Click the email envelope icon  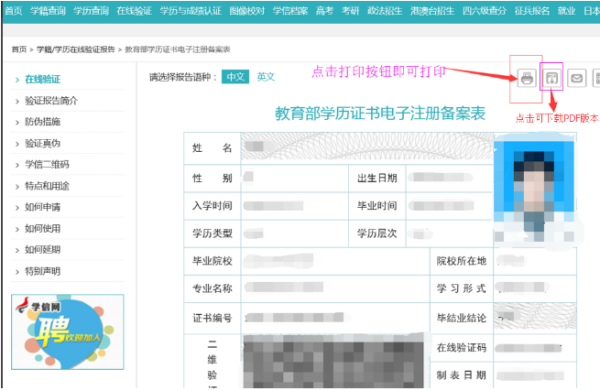[x=577, y=78]
